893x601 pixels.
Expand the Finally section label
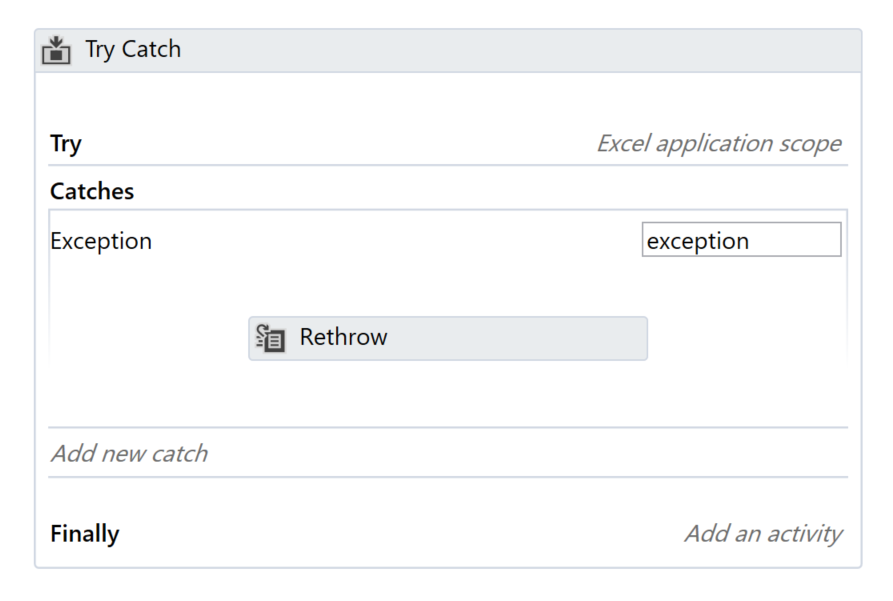tap(85, 534)
